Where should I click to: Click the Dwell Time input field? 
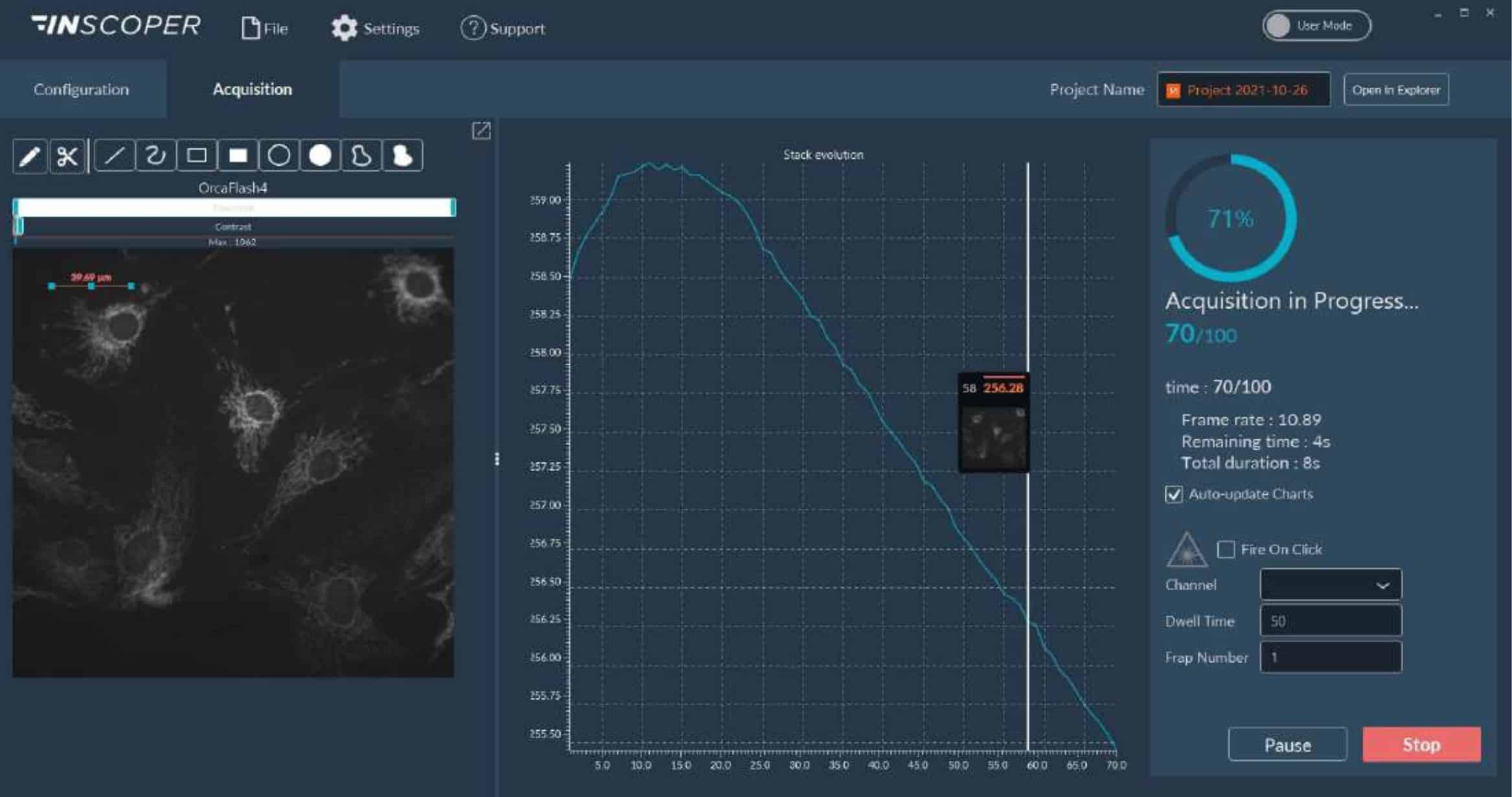[x=1331, y=621]
